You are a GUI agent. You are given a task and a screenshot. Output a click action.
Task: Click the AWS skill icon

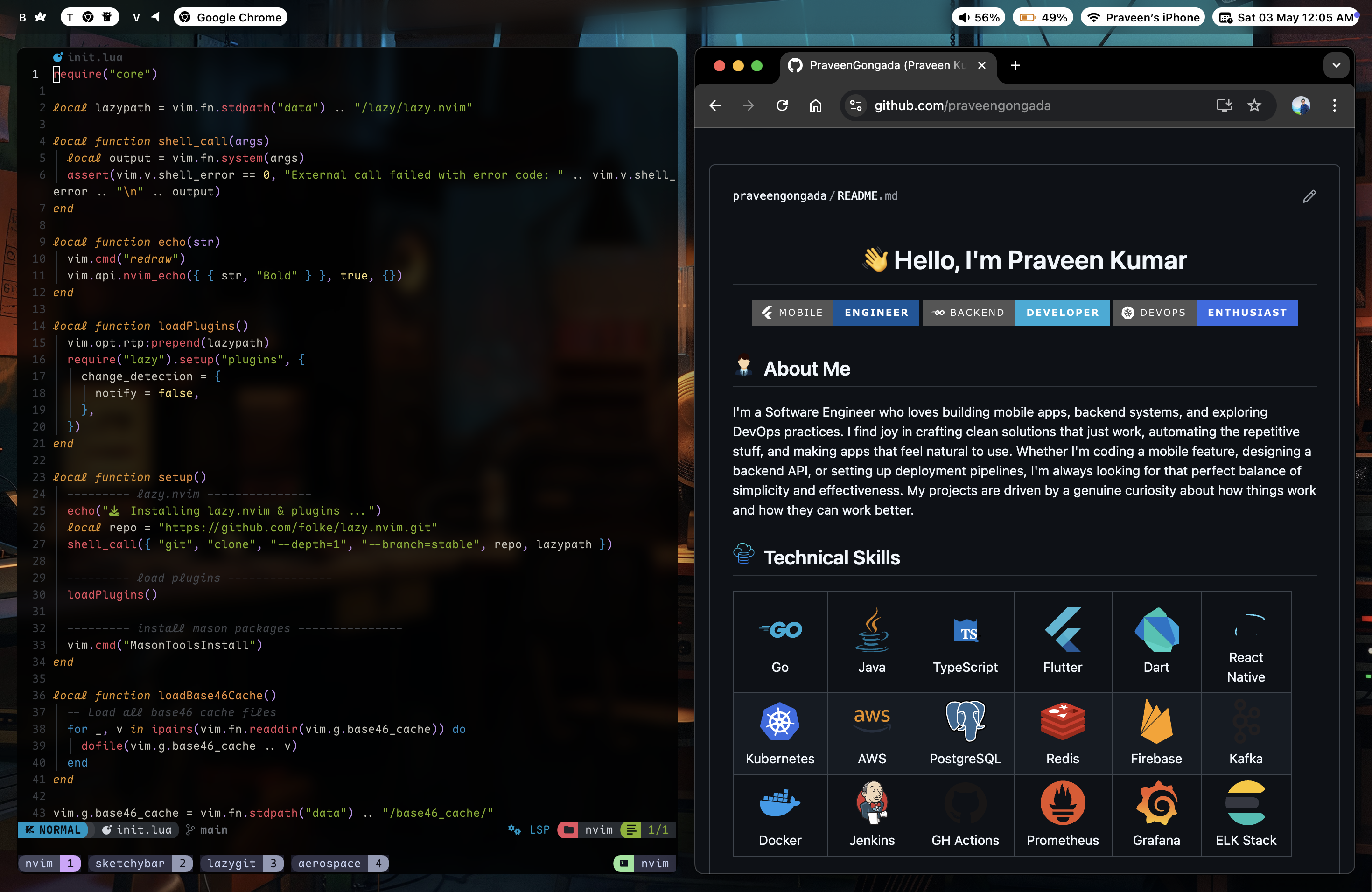pos(872,720)
